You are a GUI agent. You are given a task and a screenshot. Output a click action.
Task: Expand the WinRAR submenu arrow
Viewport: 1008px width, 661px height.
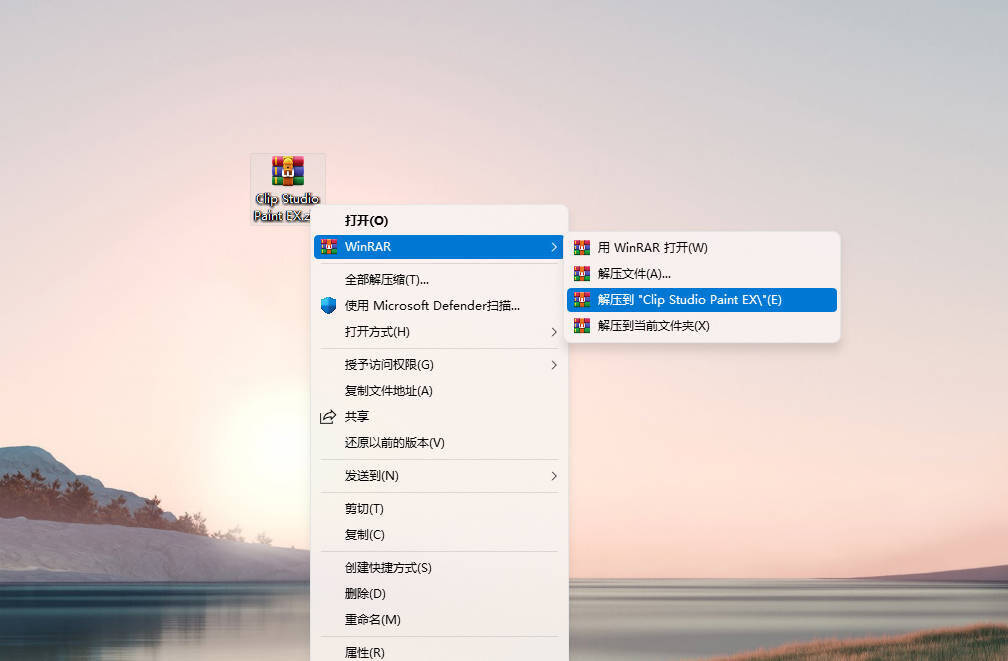tap(554, 246)
